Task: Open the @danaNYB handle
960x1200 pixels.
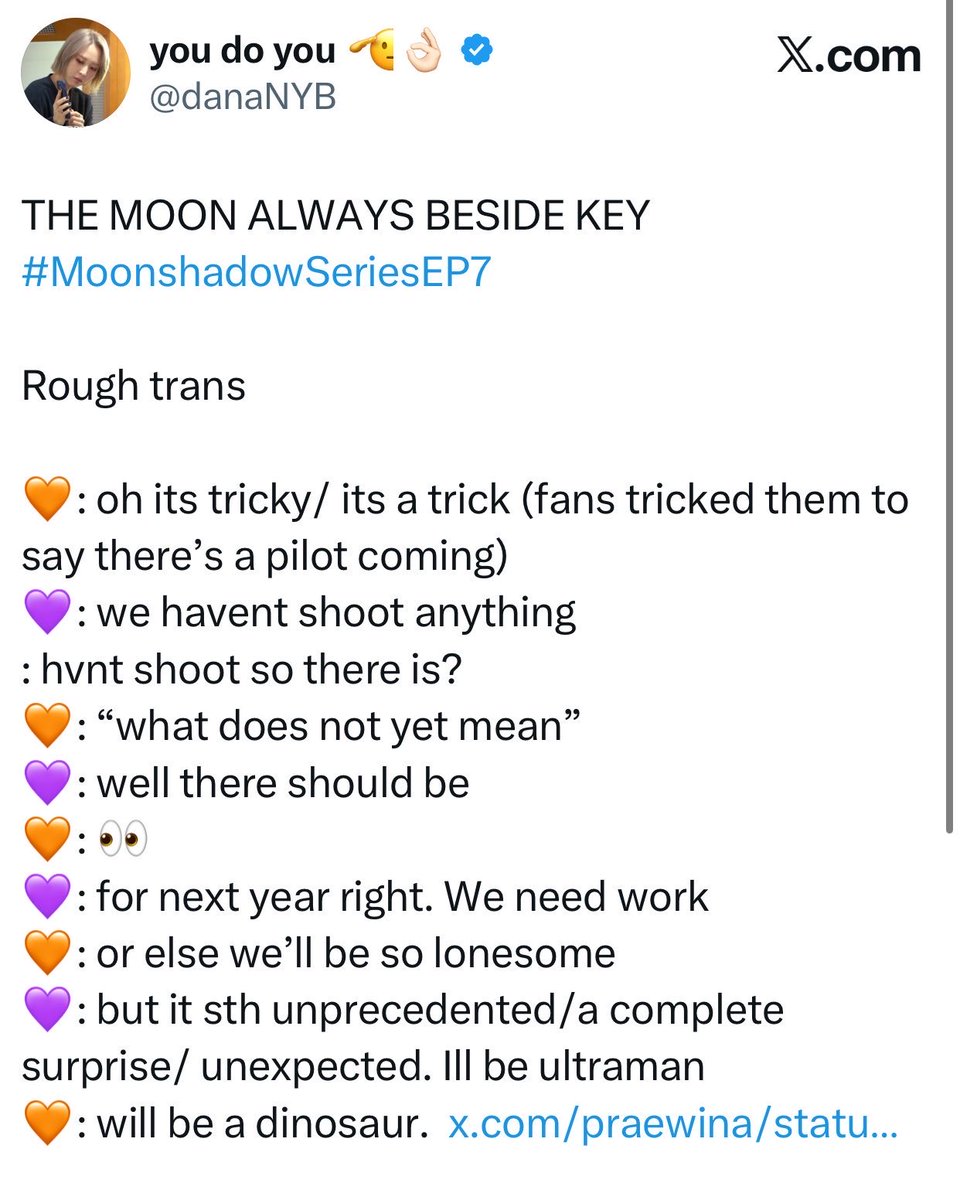Action: click(x=243, y=98)
